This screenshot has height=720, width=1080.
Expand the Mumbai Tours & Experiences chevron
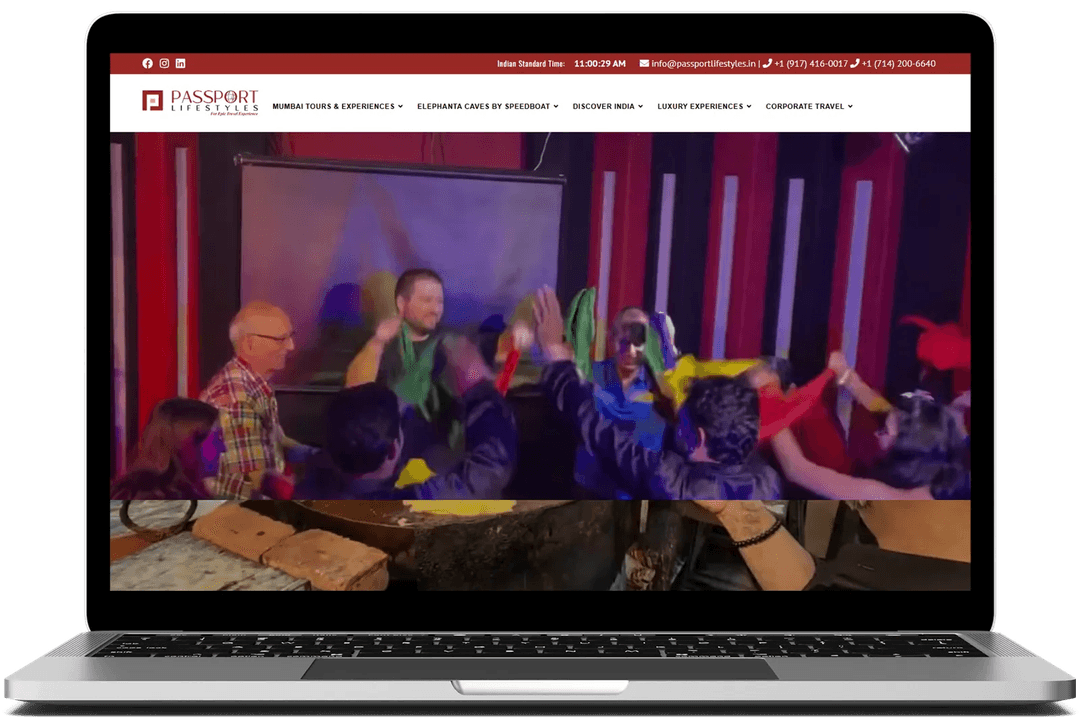pos(400,106)
